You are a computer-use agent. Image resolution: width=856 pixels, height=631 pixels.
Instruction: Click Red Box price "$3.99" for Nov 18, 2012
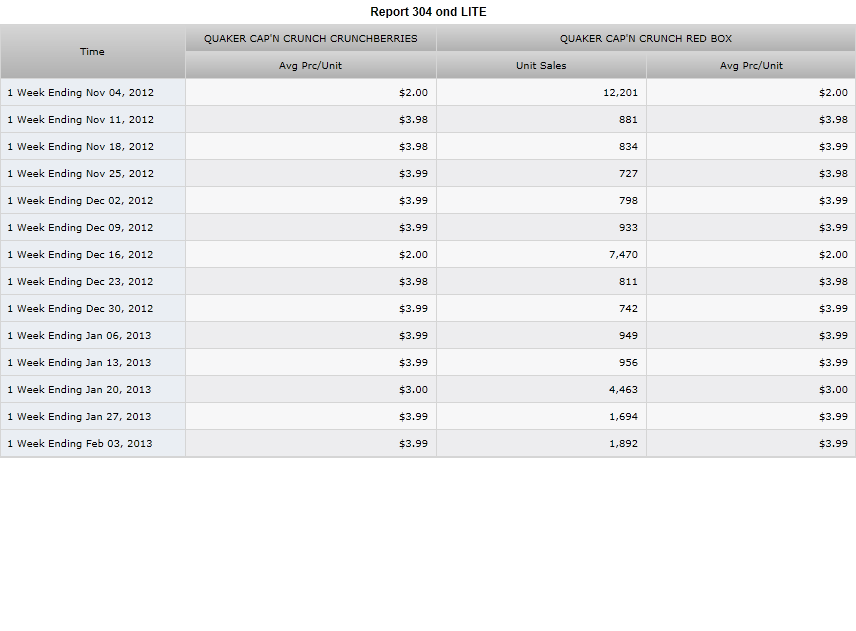coord(833,146)
